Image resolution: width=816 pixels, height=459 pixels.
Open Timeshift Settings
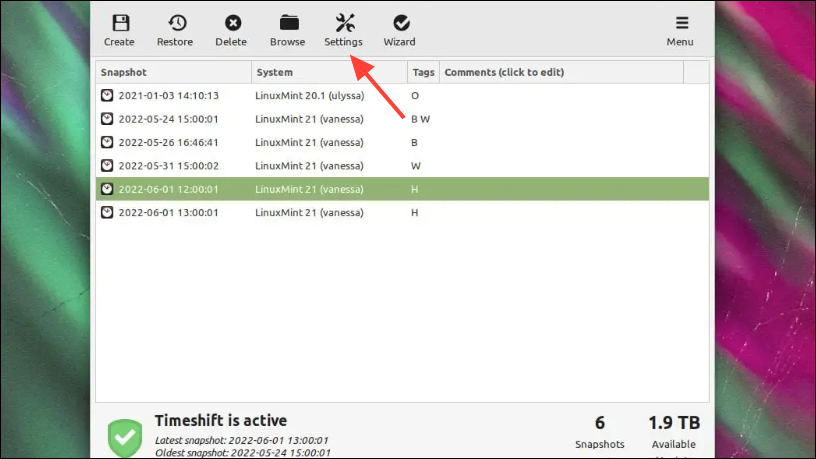pos(343,30)
